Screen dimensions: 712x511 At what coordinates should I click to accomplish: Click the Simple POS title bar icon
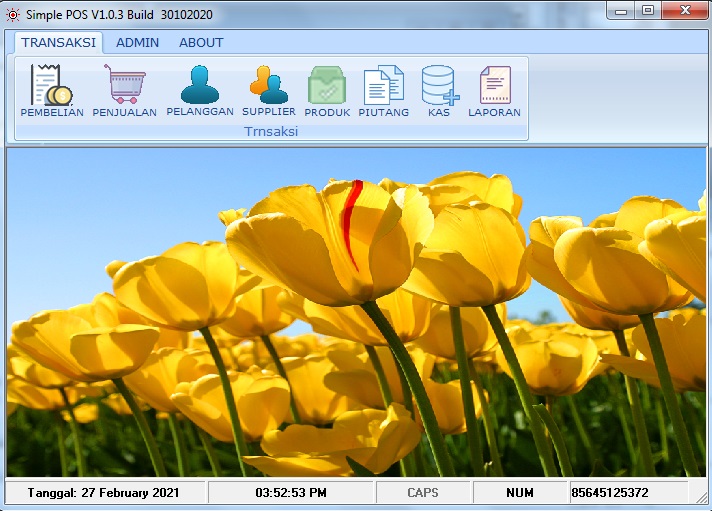tap(13, 13)
